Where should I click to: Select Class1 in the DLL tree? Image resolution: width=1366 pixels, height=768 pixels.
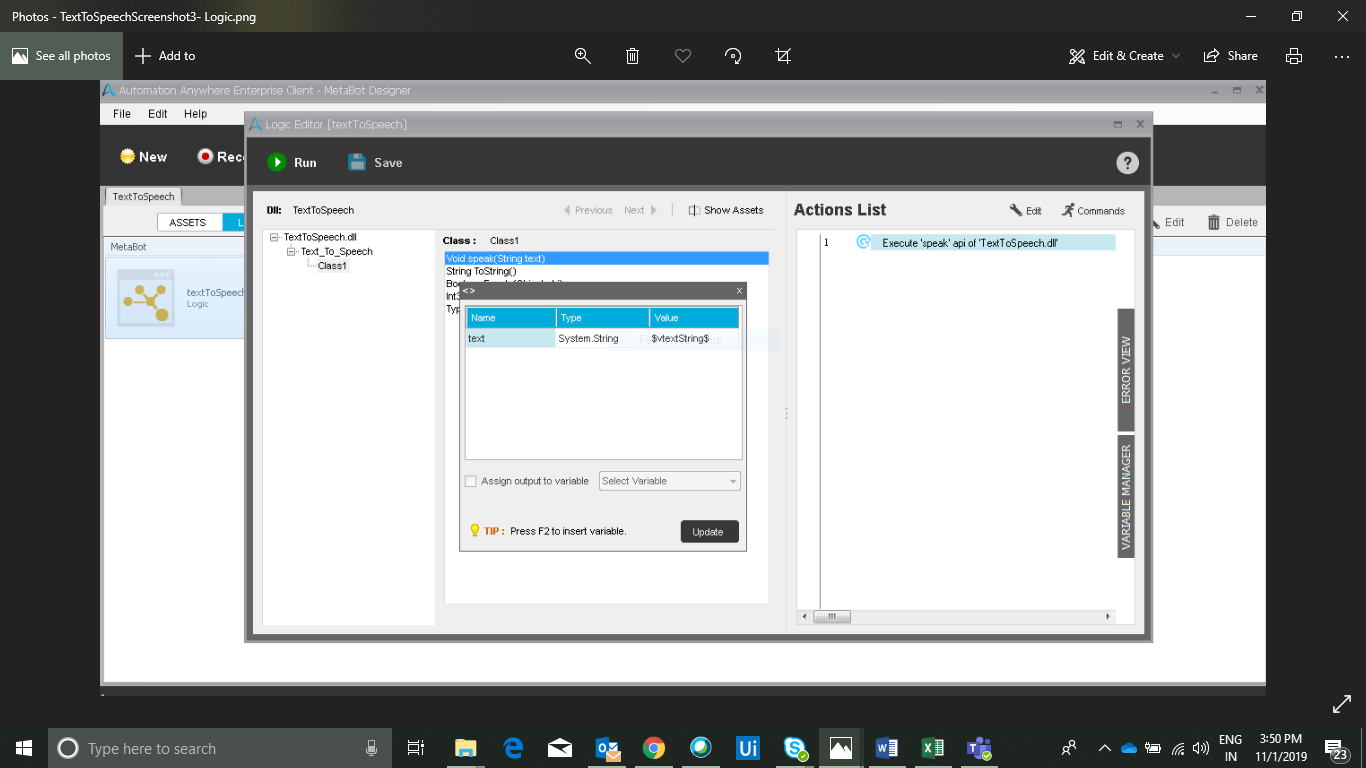pyautogui.click(x=332, y=266)
